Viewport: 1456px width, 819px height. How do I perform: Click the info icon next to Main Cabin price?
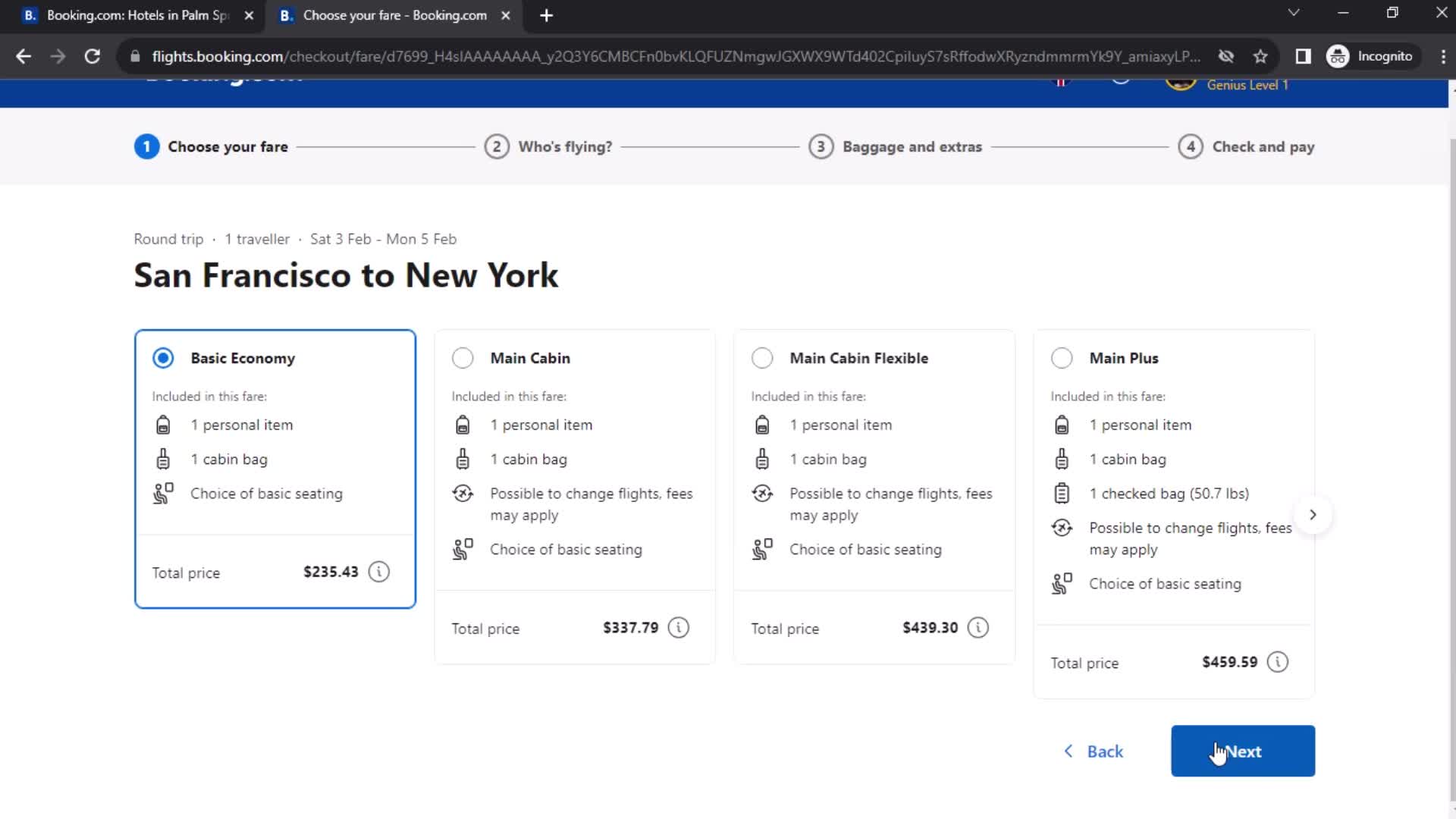[680, 627]
